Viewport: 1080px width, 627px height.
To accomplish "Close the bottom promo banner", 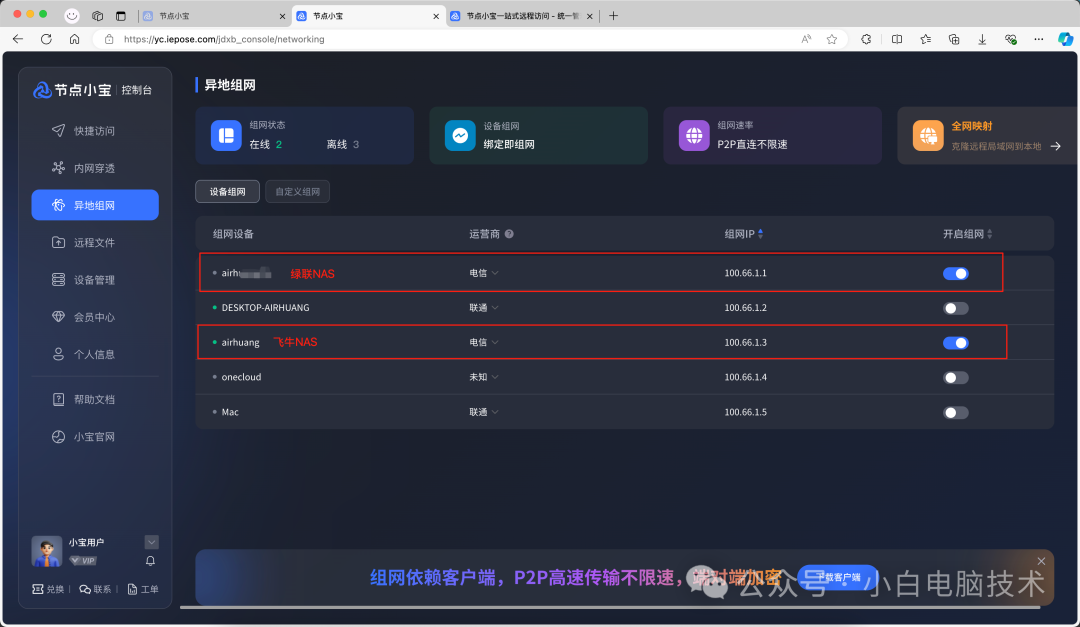I will click(1041, 561).
